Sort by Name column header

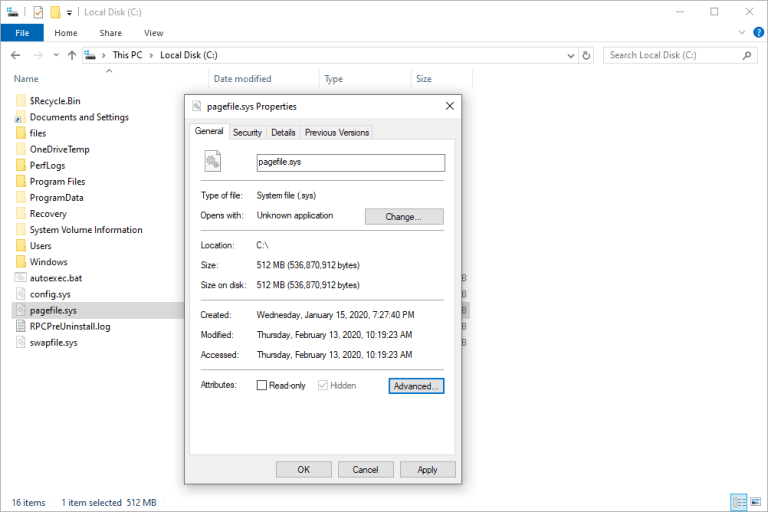coord(26,79)
